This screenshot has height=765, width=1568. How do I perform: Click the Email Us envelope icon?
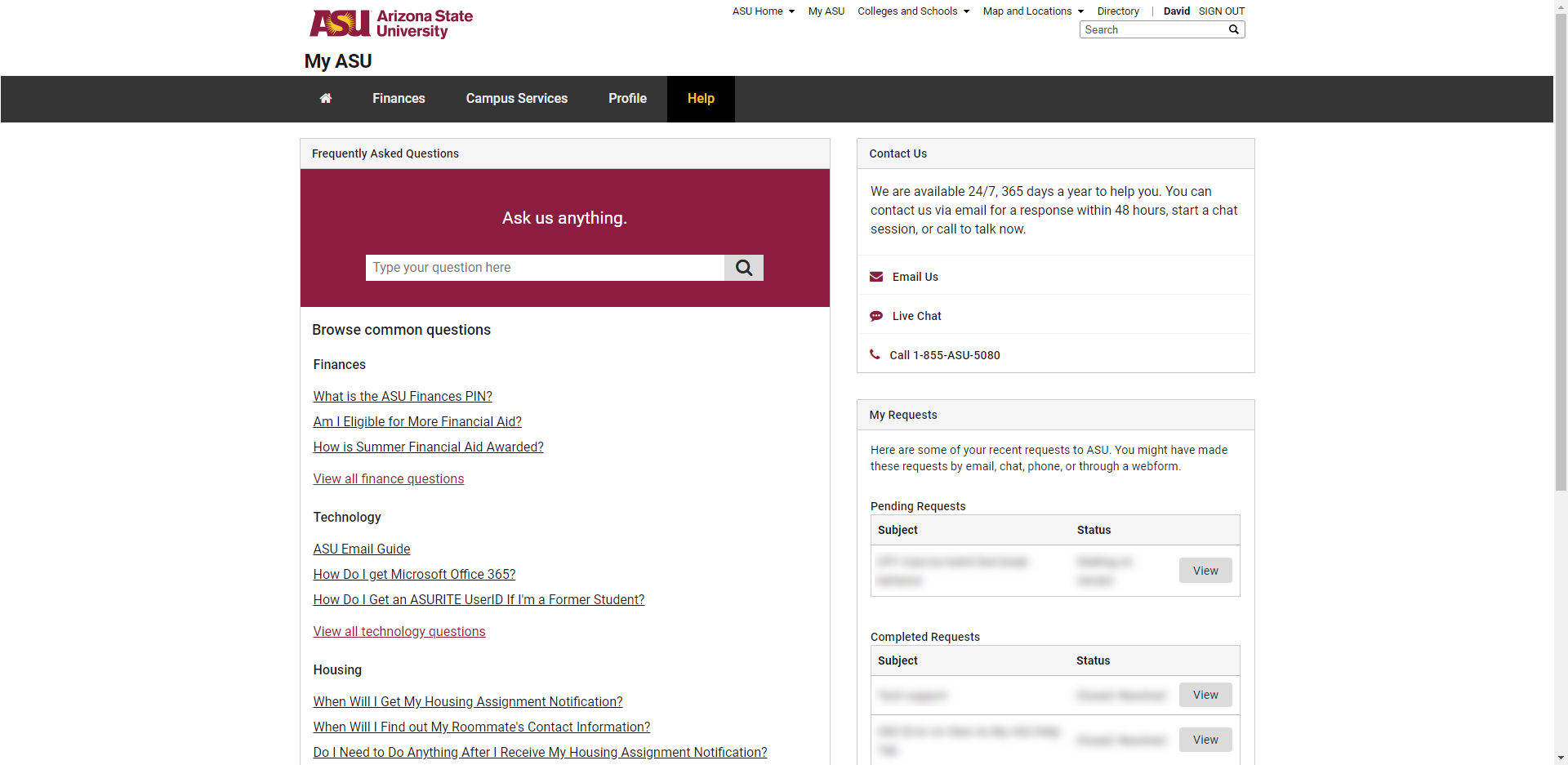876,277
